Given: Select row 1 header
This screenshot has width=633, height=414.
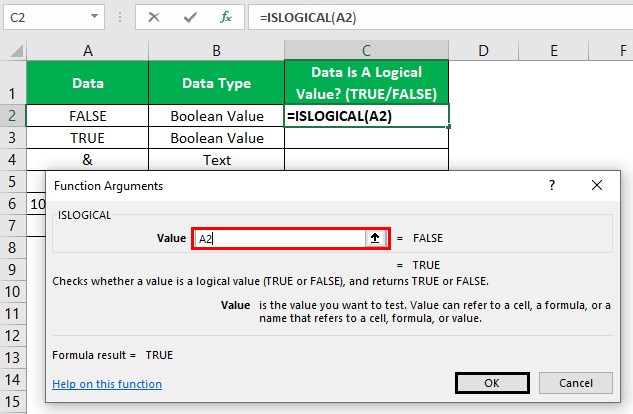Looking at the screenshot, I should [13, 83].
